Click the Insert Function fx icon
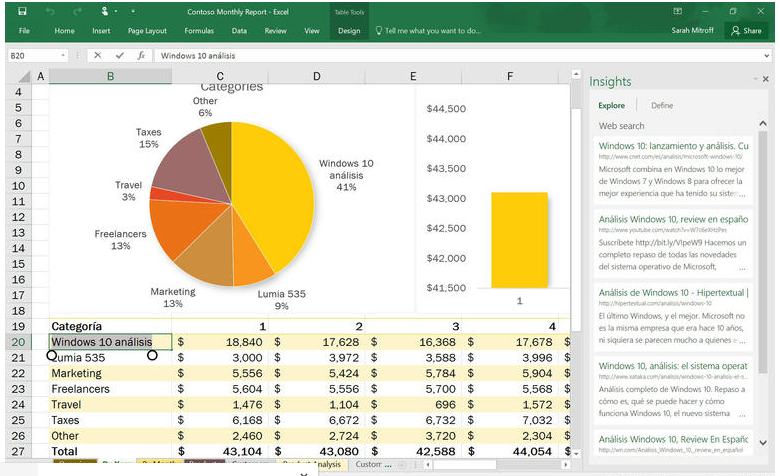This screenshot has height=476, width=780. pos(141,55)
